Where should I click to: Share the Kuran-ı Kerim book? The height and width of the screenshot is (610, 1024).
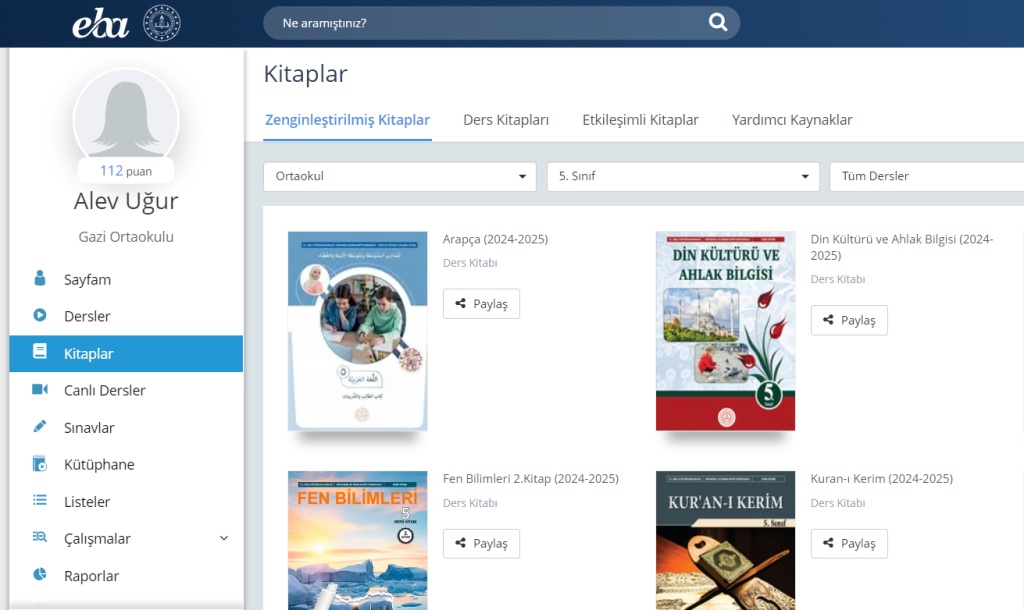pyautogui.click(x=849, y=543)
